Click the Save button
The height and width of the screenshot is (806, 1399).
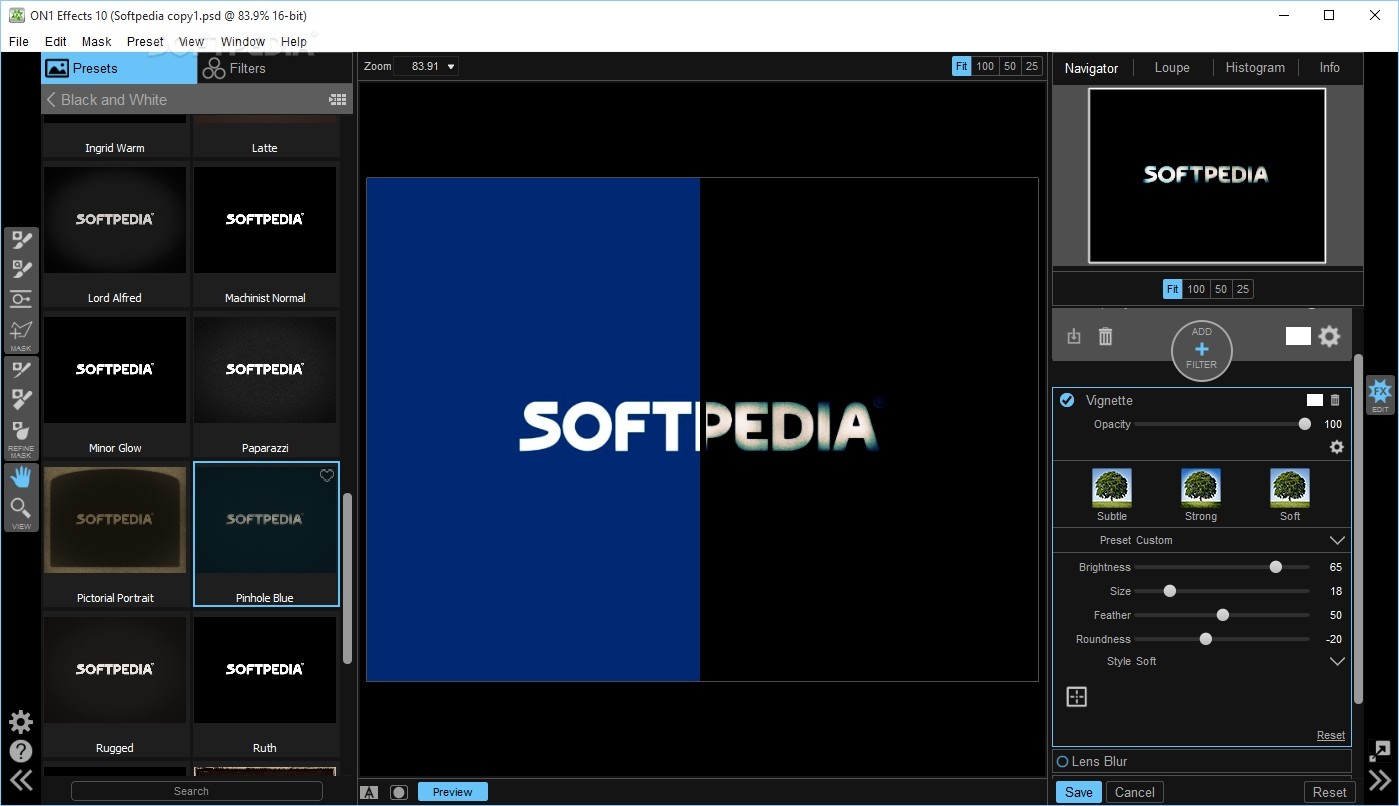1079,792
